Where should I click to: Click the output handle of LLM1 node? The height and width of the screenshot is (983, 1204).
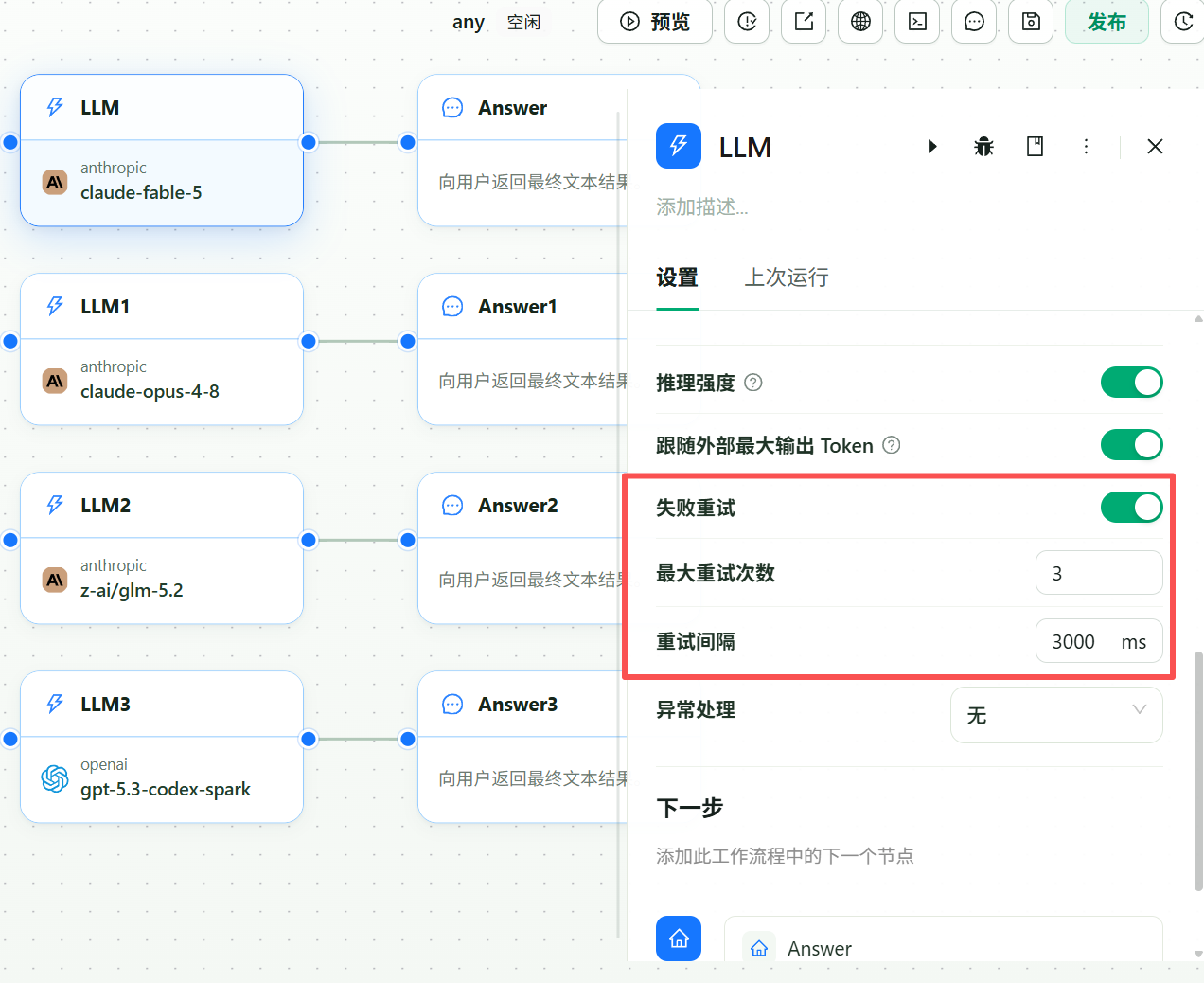pos(309,341)
